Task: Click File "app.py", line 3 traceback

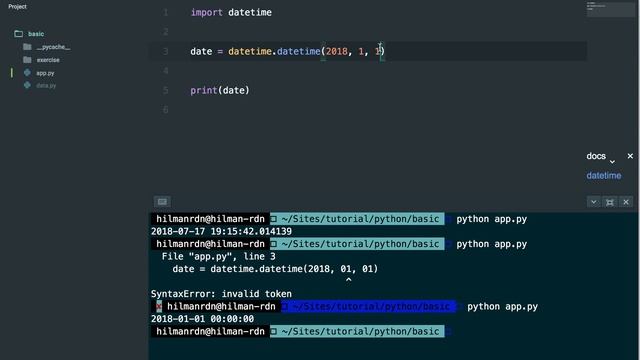Action: click(218, 256)
